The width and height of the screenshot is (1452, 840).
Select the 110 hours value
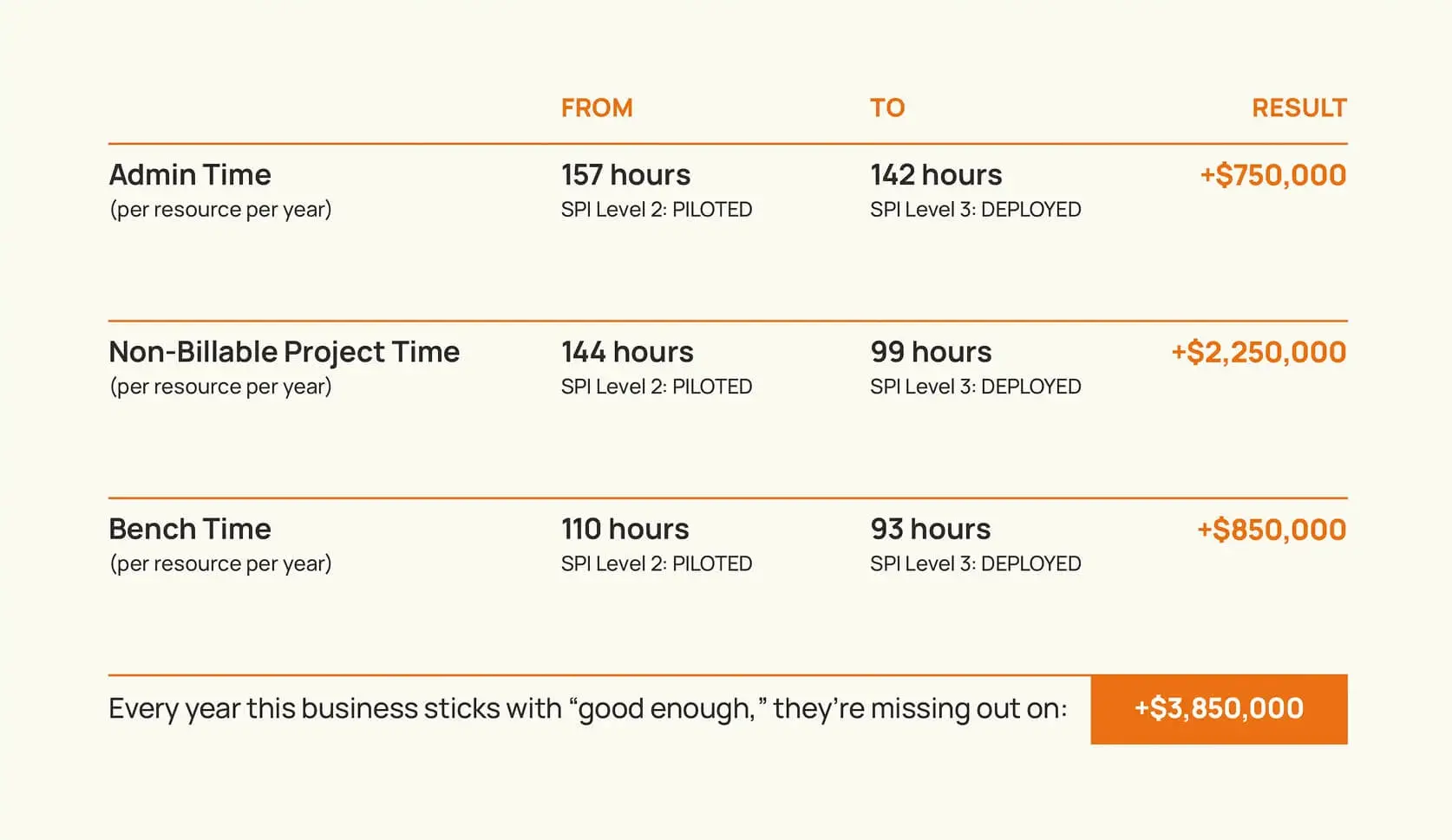(x=625, y=529)
